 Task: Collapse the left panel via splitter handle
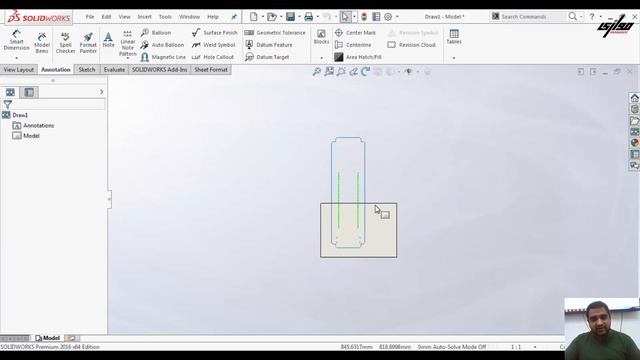coord(109,199)
